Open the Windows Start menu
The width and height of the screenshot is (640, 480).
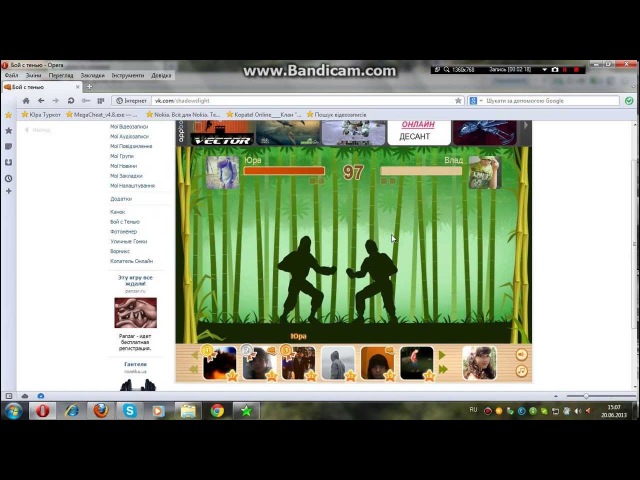pos(13,411)
